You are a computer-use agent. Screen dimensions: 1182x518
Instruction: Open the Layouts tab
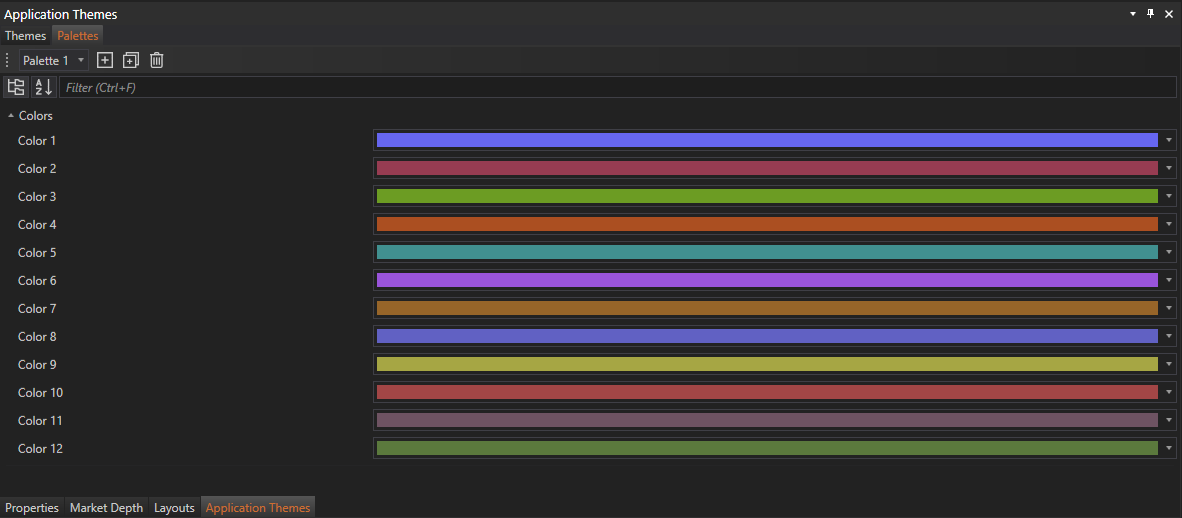[174, 508]
